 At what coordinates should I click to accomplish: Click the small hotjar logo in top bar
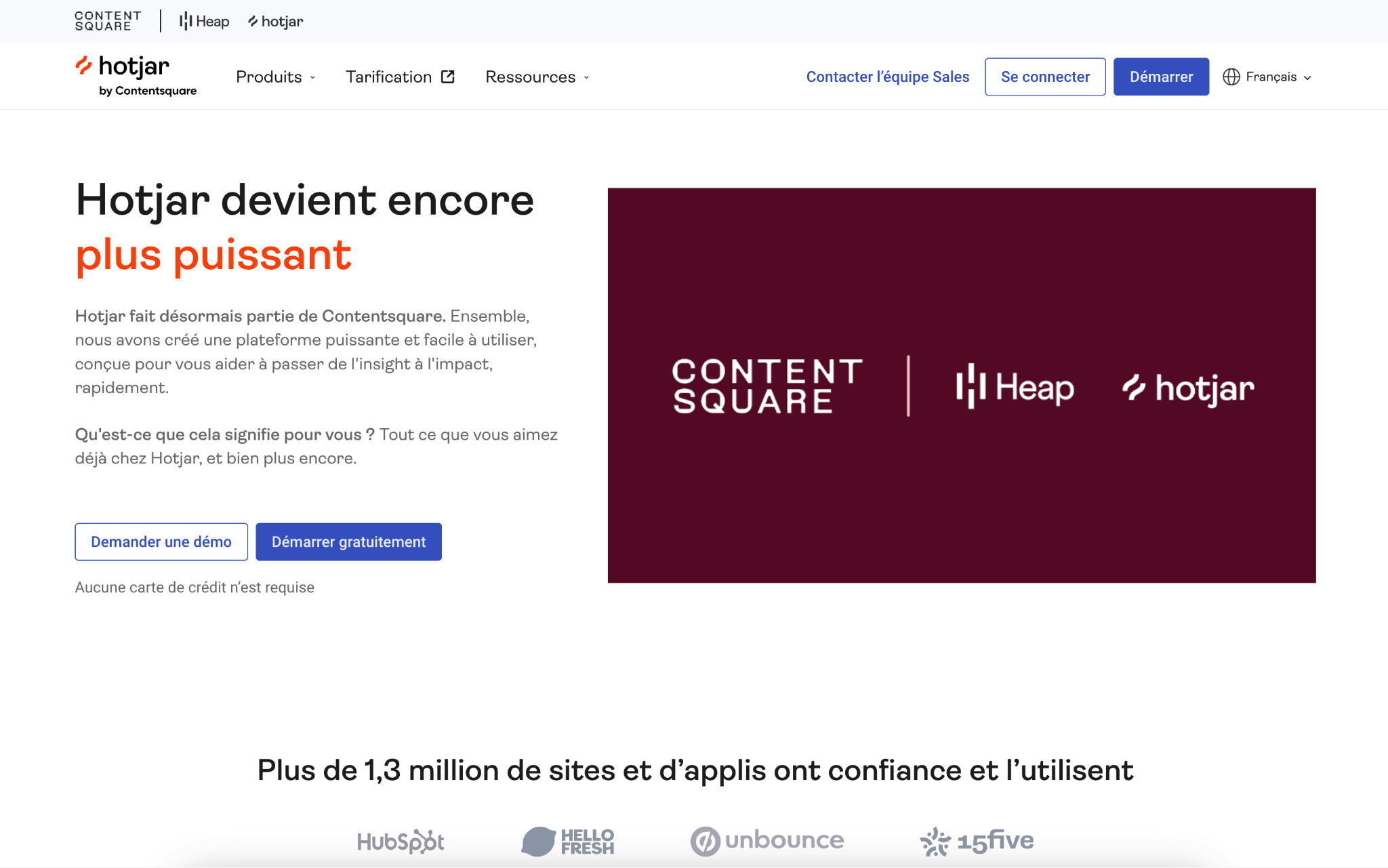pyautogui.click(x=276, y=22)
